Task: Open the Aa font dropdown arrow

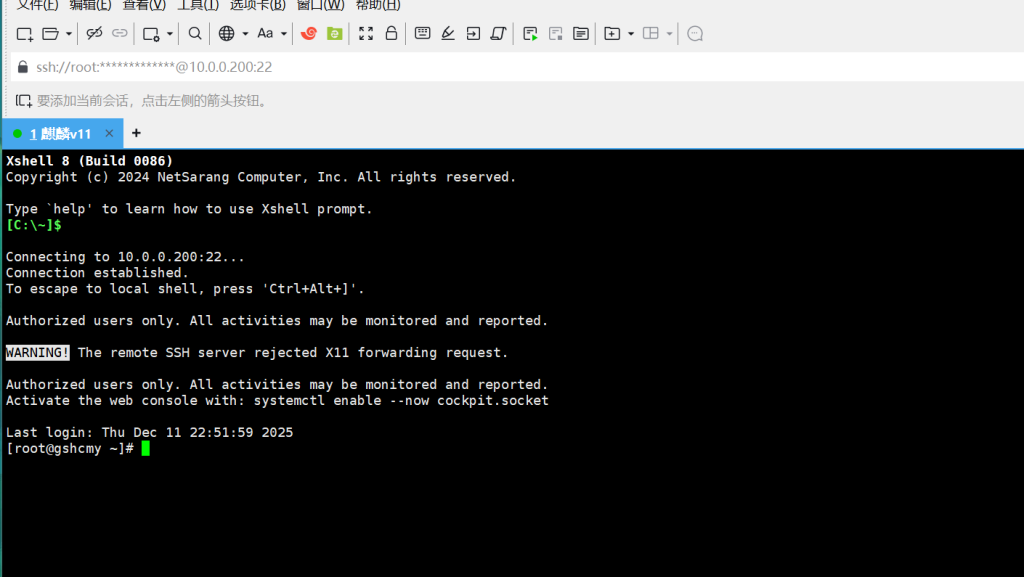Action: point(284,34)
